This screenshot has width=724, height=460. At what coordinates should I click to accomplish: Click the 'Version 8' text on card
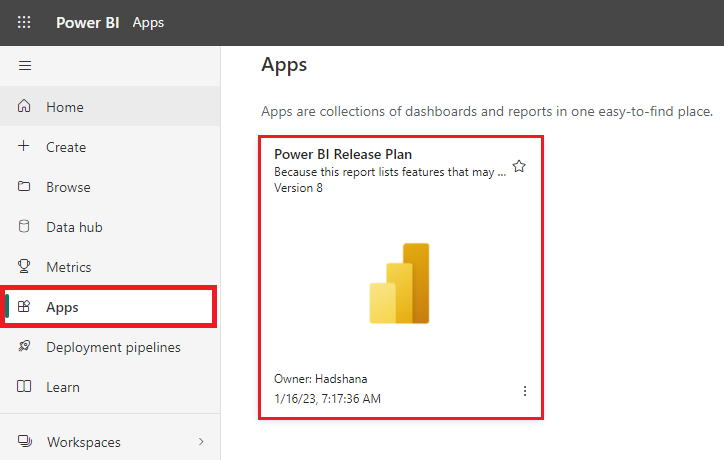298,188
